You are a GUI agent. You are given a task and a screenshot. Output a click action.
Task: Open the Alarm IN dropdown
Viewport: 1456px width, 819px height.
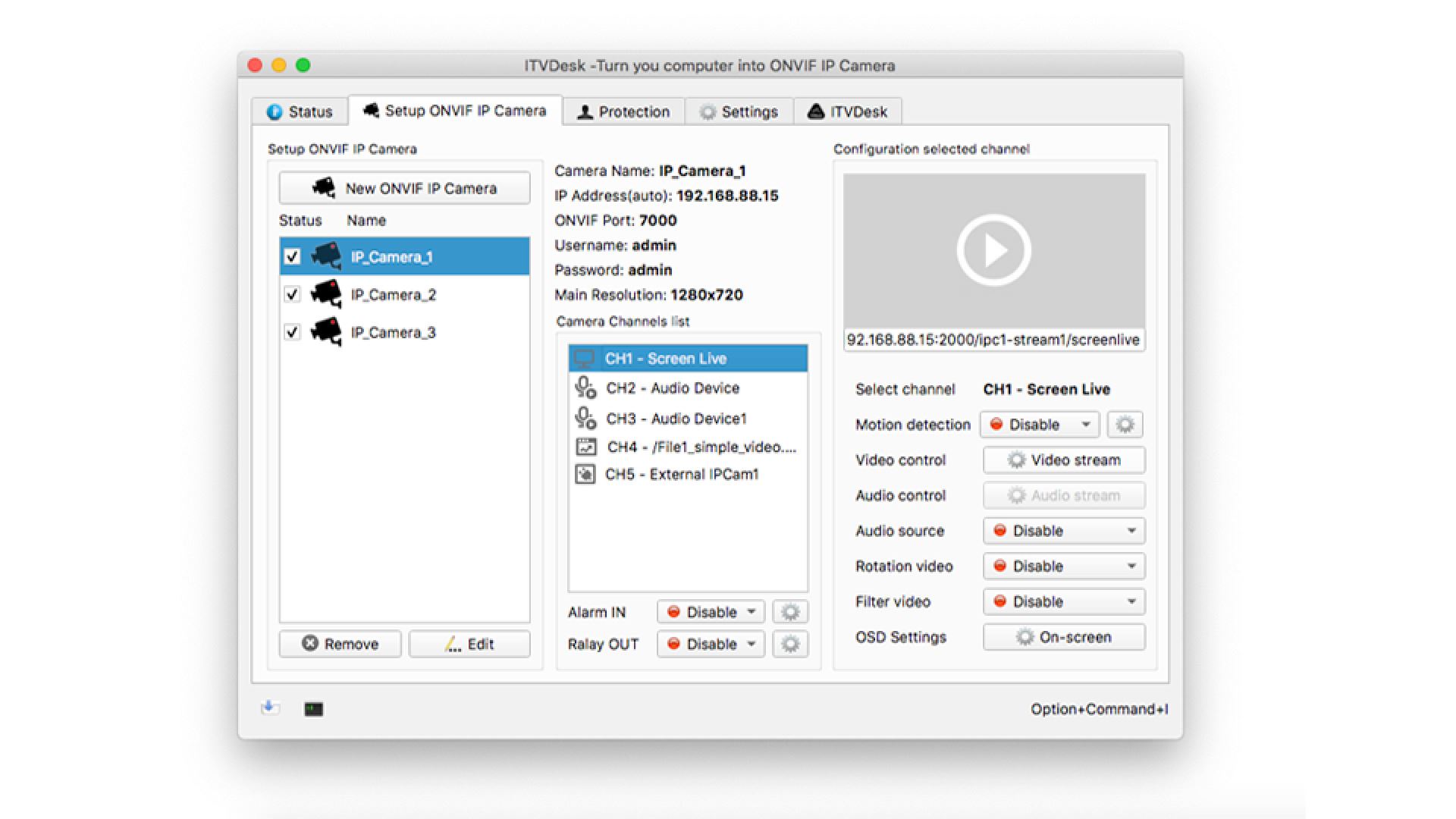pyautogui.click(x=711, y=612)
